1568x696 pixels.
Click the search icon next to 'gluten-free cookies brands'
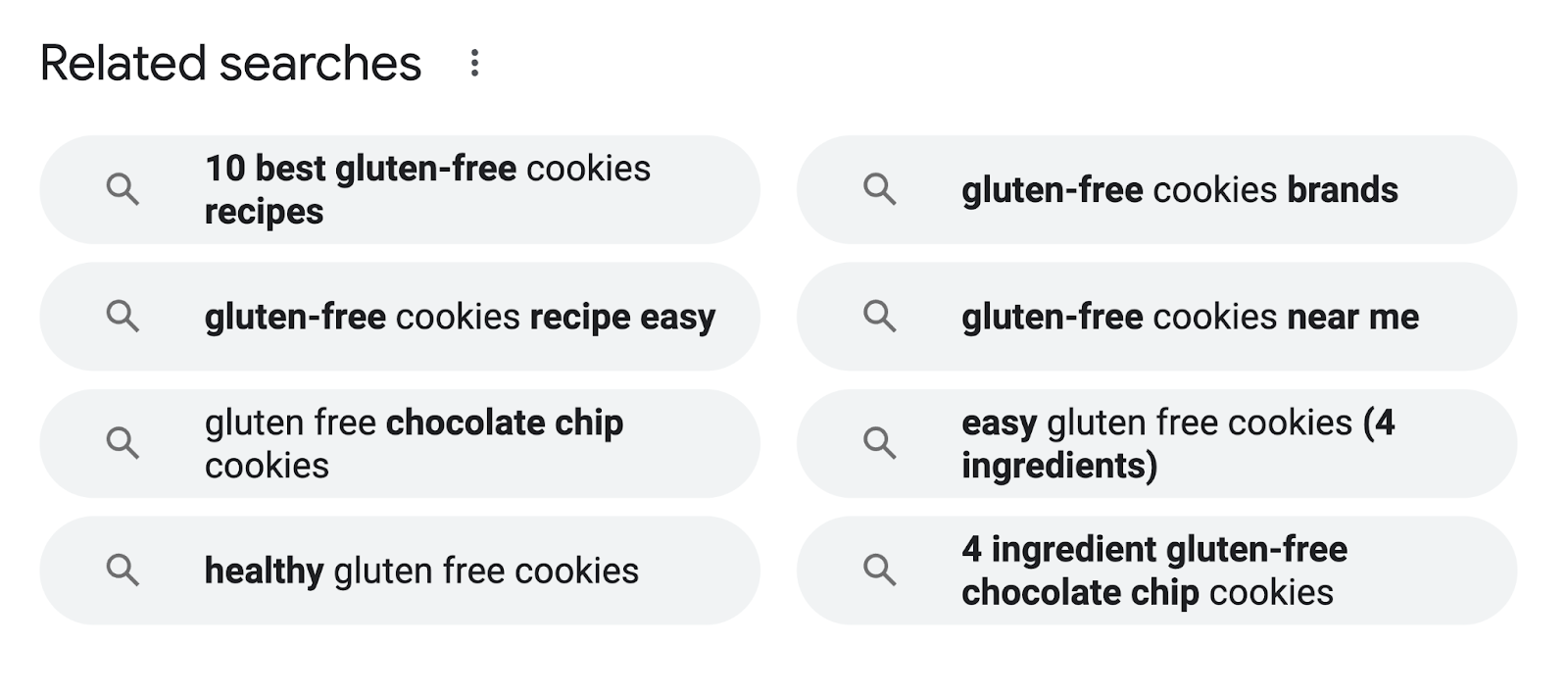(x=880, y=189)
